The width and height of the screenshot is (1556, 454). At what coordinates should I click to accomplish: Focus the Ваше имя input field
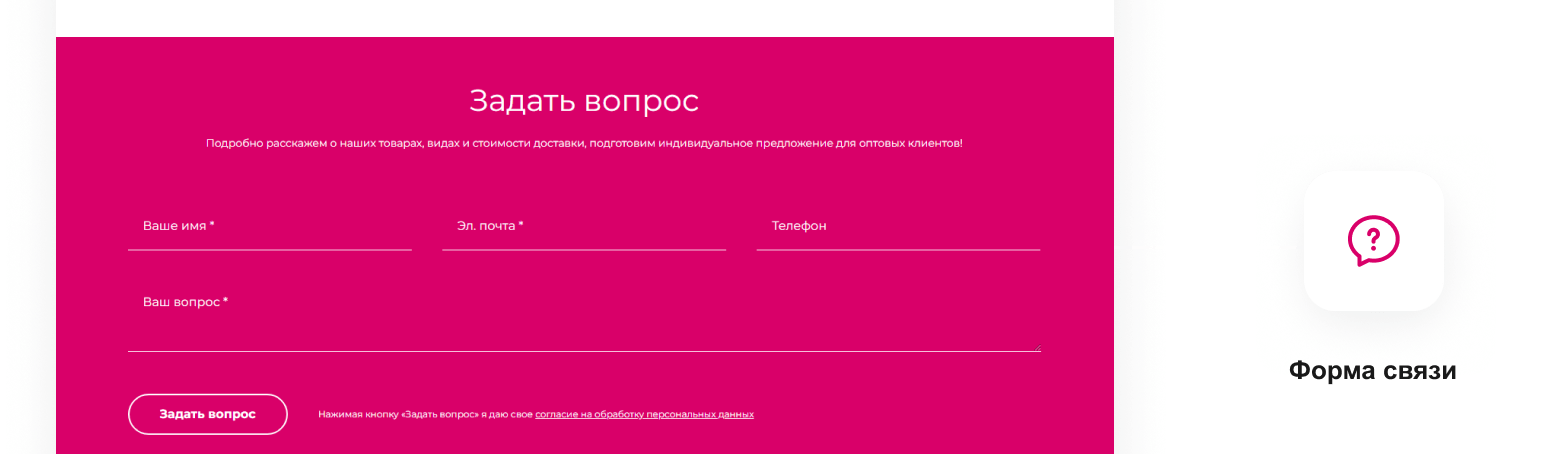coord(269,227)
